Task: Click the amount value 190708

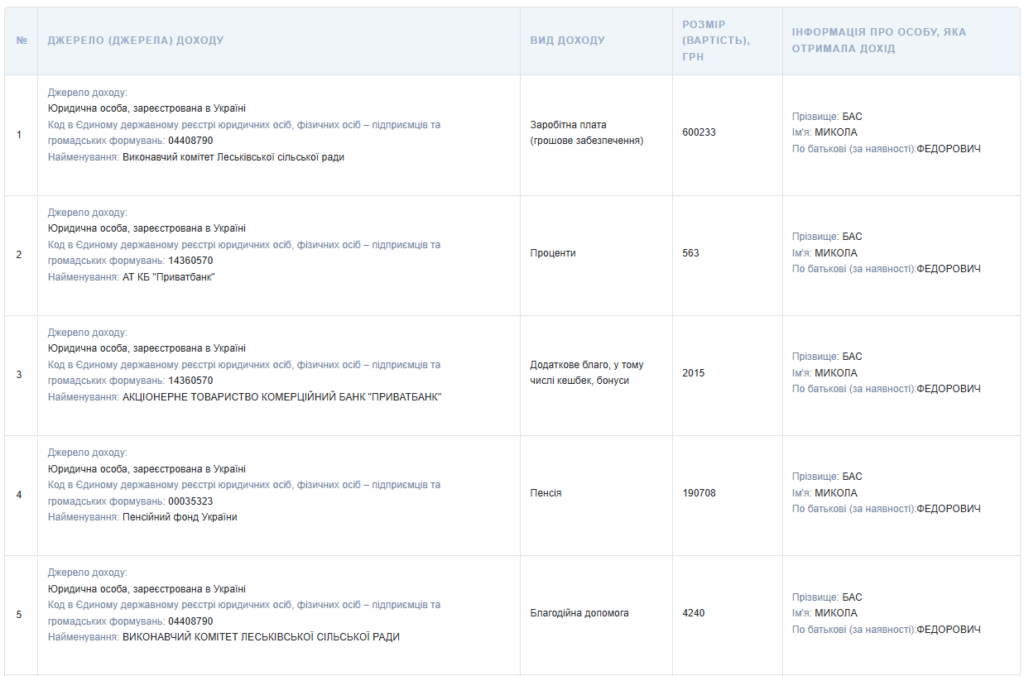Action: [x=699, y=493]
